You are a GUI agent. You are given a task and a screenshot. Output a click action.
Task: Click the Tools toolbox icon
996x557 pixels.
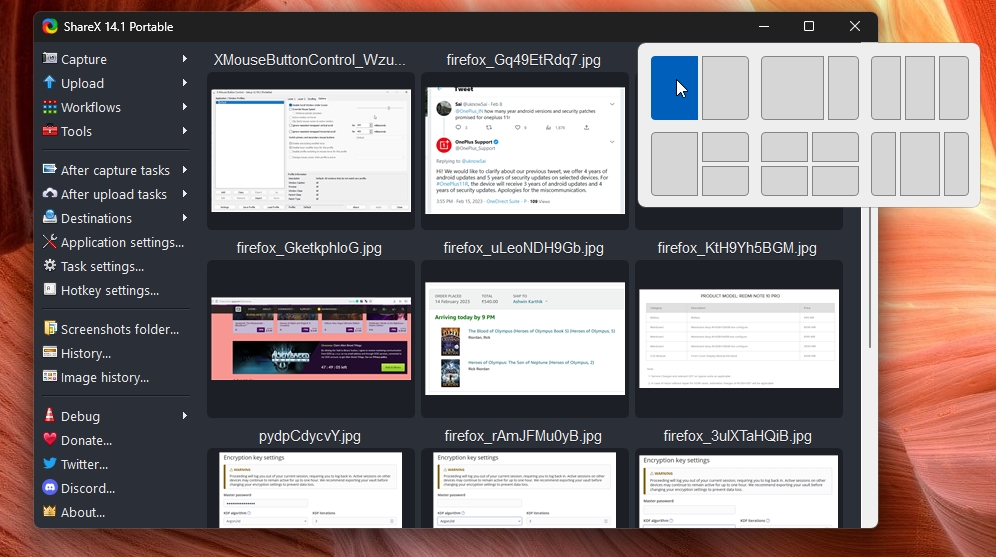50,131
